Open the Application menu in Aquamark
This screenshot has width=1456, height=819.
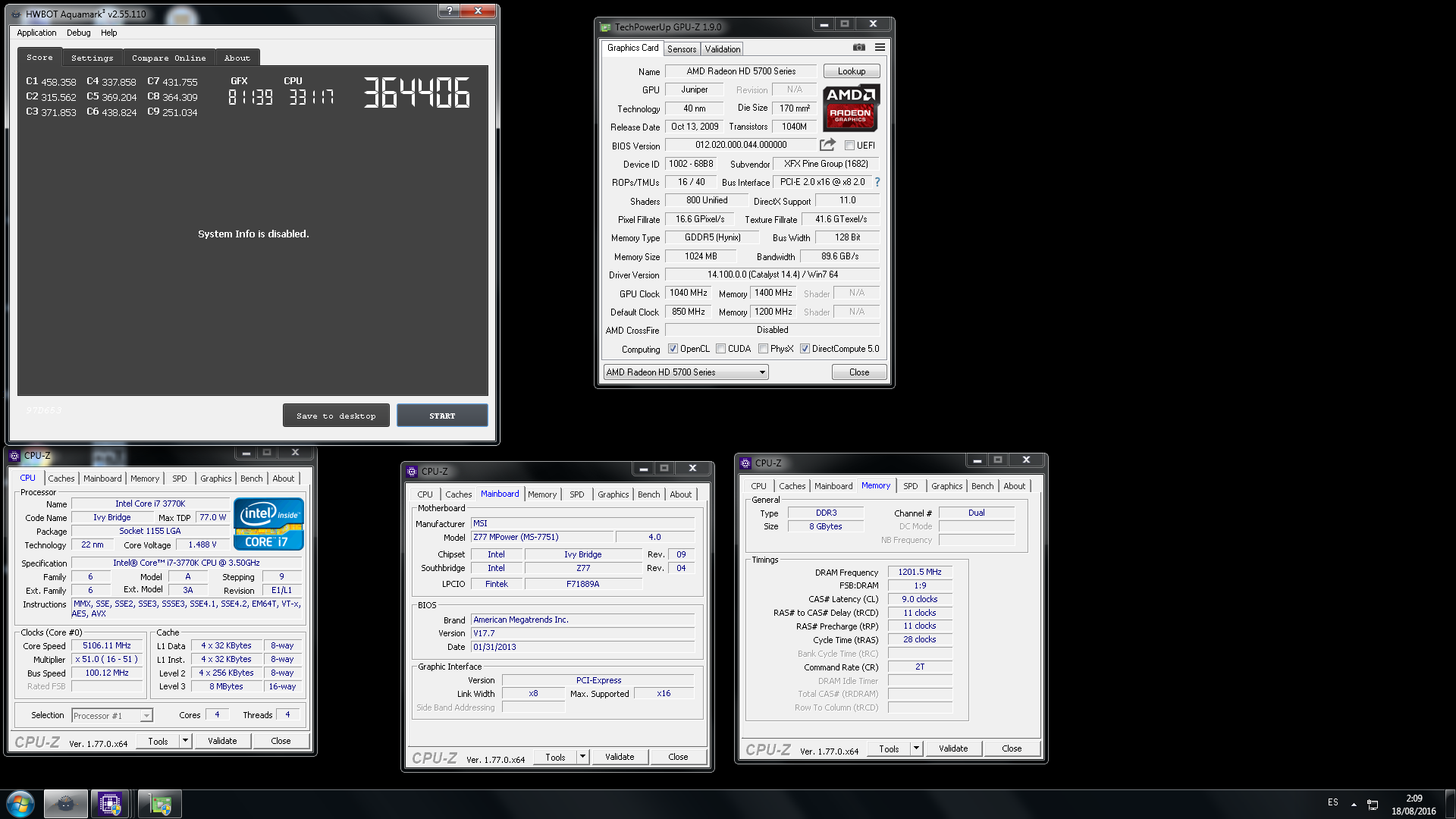click(36, 33)
